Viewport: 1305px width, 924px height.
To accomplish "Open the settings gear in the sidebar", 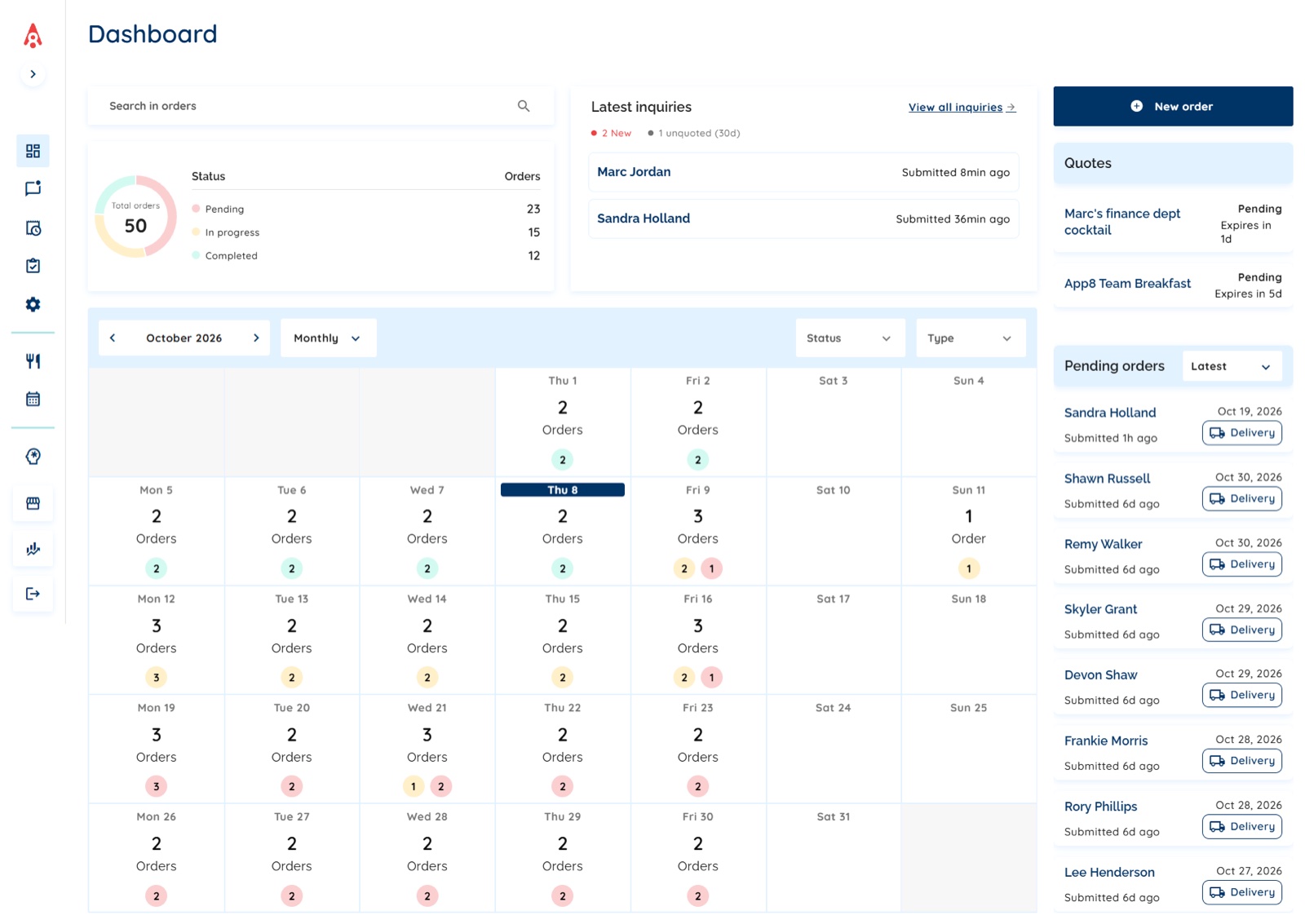I will [x=33, y=304].
